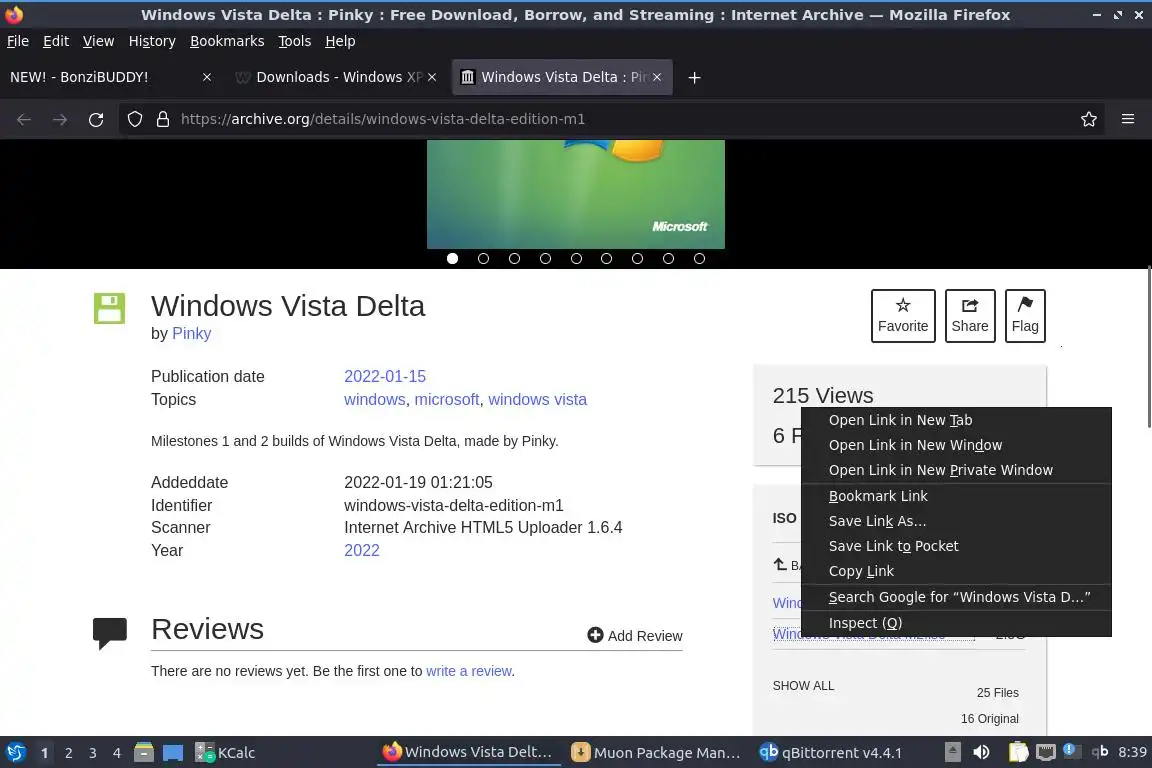The width and height of the screenshot is (1152, 768).
Task: Select the third carousel dot
Action: 514,259
